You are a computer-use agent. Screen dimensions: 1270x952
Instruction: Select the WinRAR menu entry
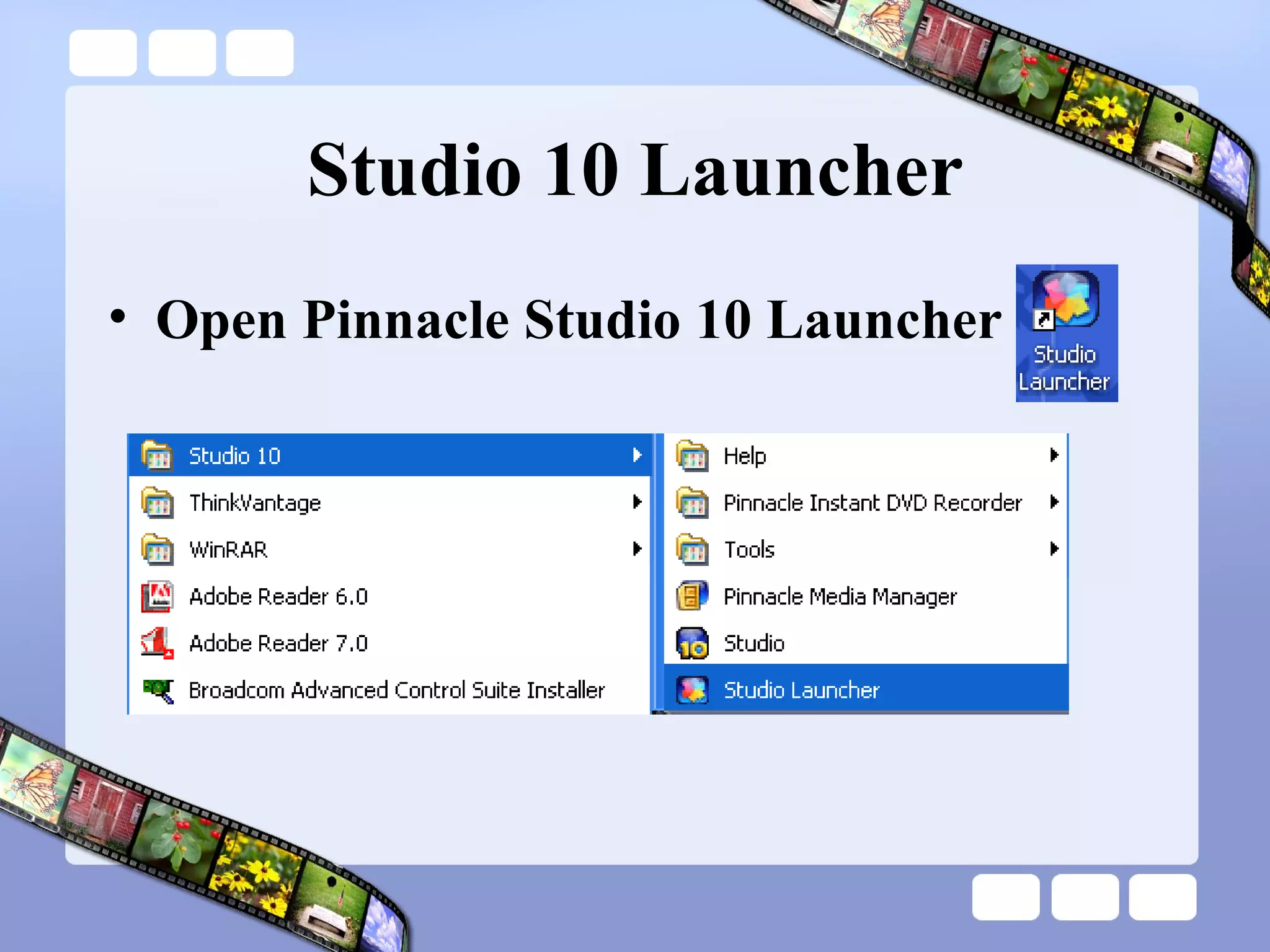point(389,550)
